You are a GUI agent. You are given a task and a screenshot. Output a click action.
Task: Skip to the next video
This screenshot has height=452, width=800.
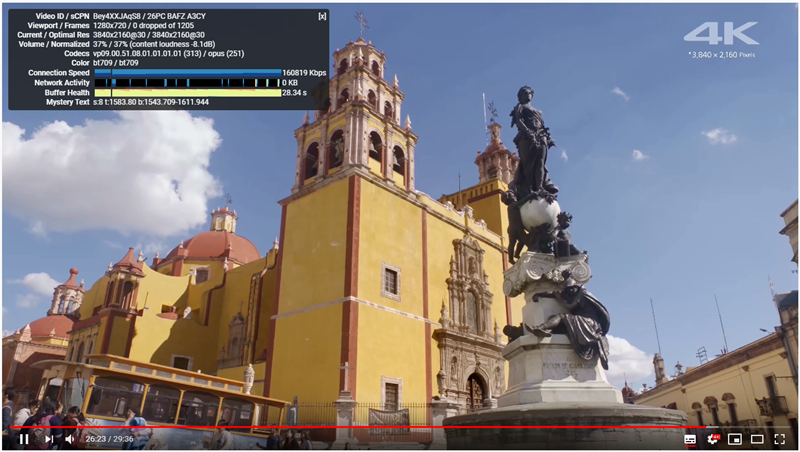[x=48, y=439]
